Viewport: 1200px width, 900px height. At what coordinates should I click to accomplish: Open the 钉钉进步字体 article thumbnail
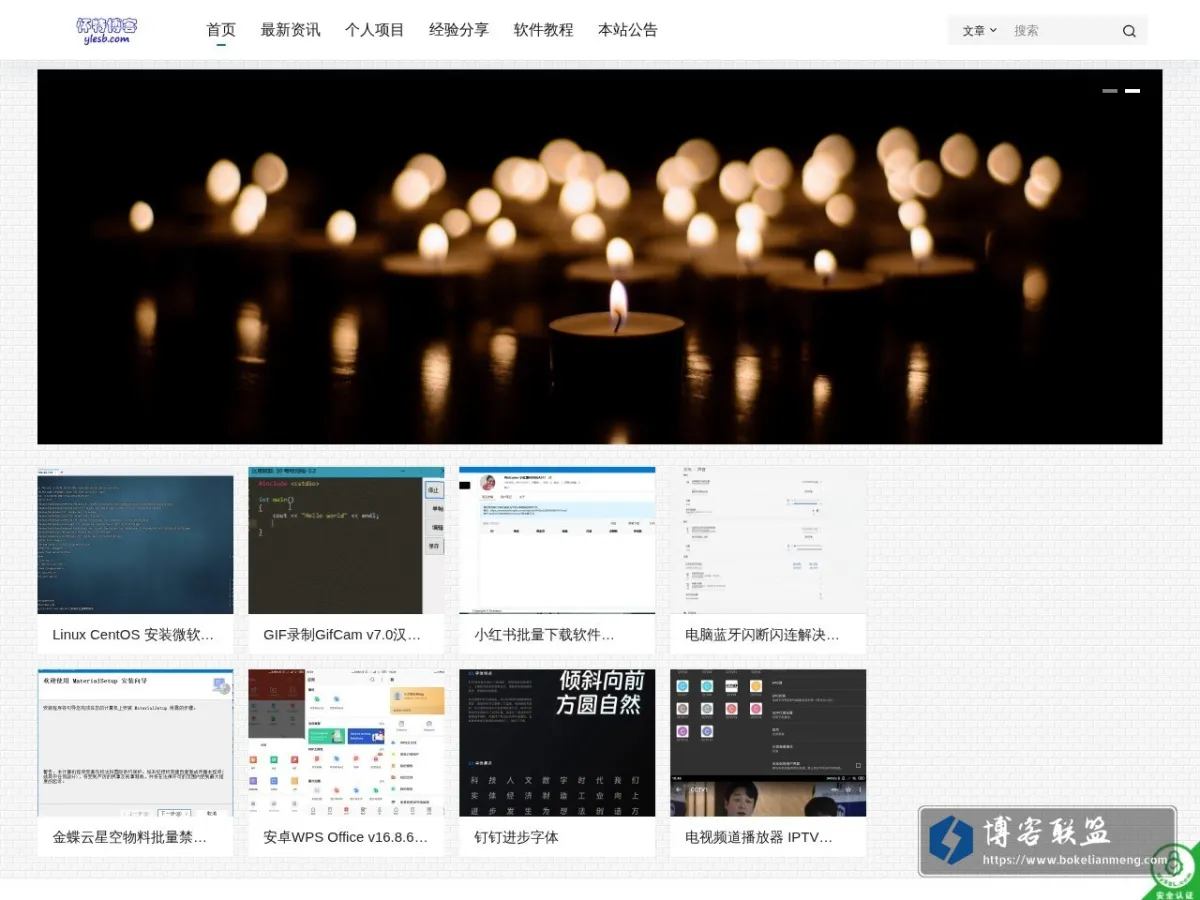pos(557,743)
